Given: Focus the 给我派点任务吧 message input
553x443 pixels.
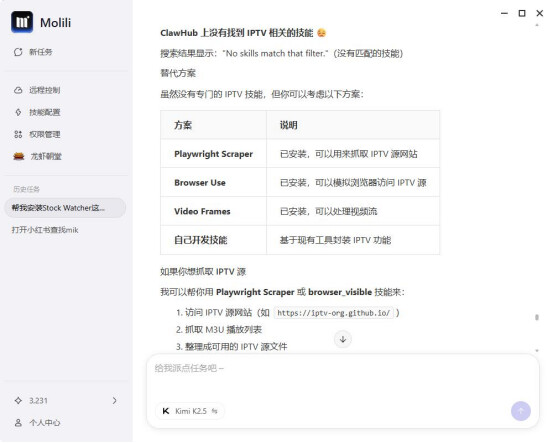Looking at the screenshot, I should [x=343, y=377].
